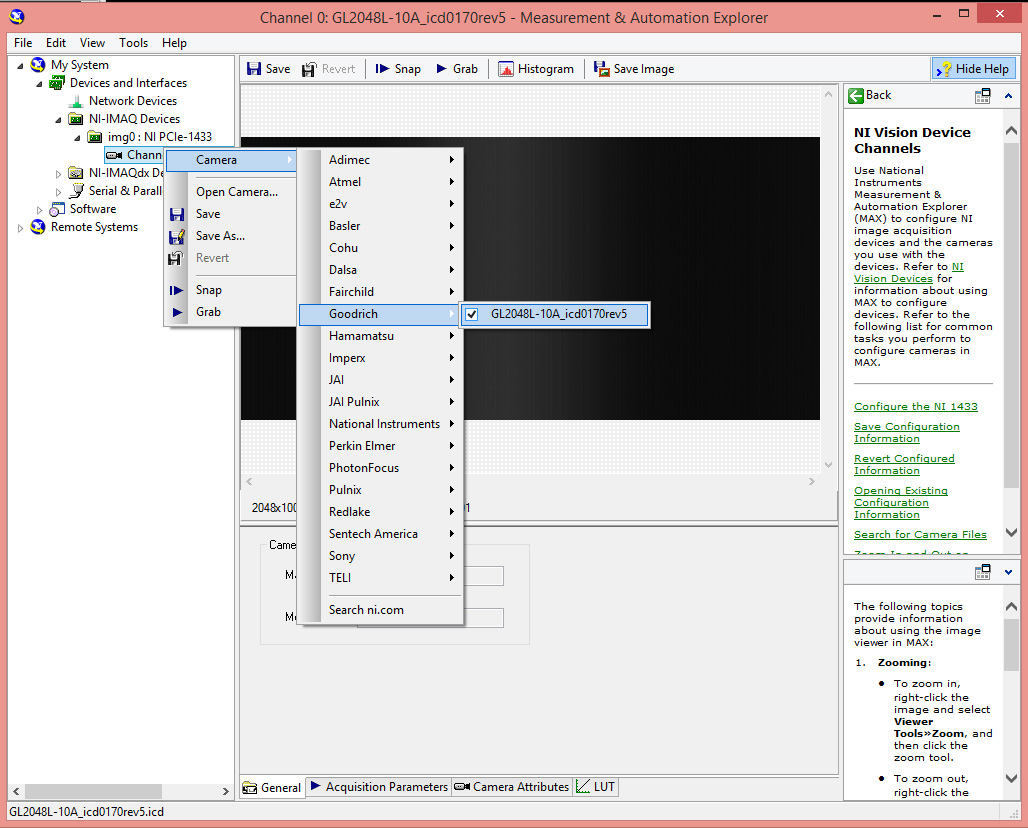
Task: Click the Back arrow icon in help panel
Action: (x=856, y=95)
